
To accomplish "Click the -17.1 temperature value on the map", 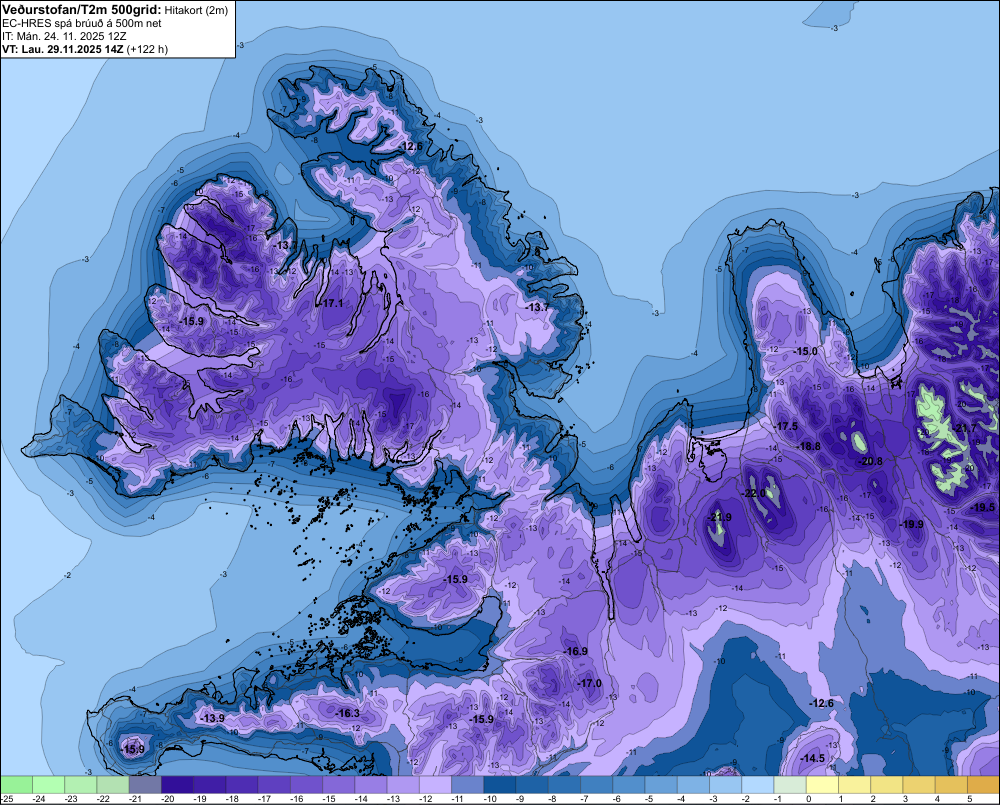I will (x=332, y=303).
